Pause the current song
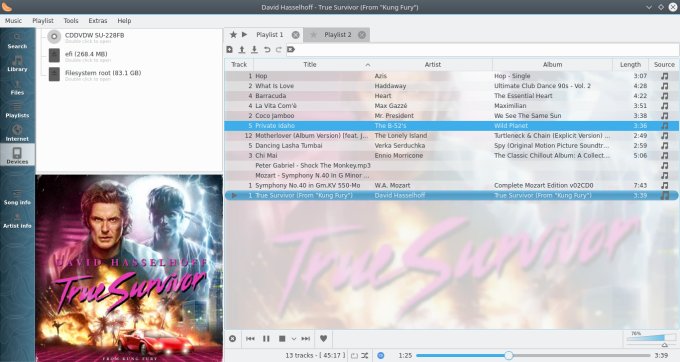Viewport: 680px width, 362px height. point(266,339)
